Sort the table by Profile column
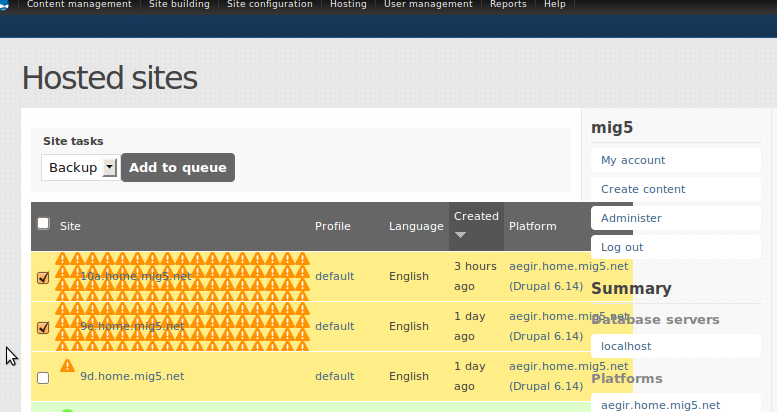Screen dimensions: 777x412 [x=333, y=226]
